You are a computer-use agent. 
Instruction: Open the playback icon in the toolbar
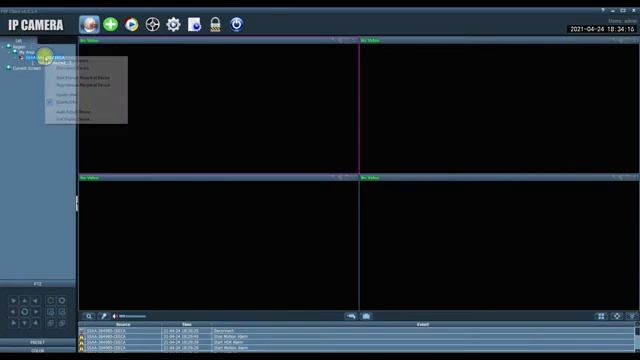(131, 24)
